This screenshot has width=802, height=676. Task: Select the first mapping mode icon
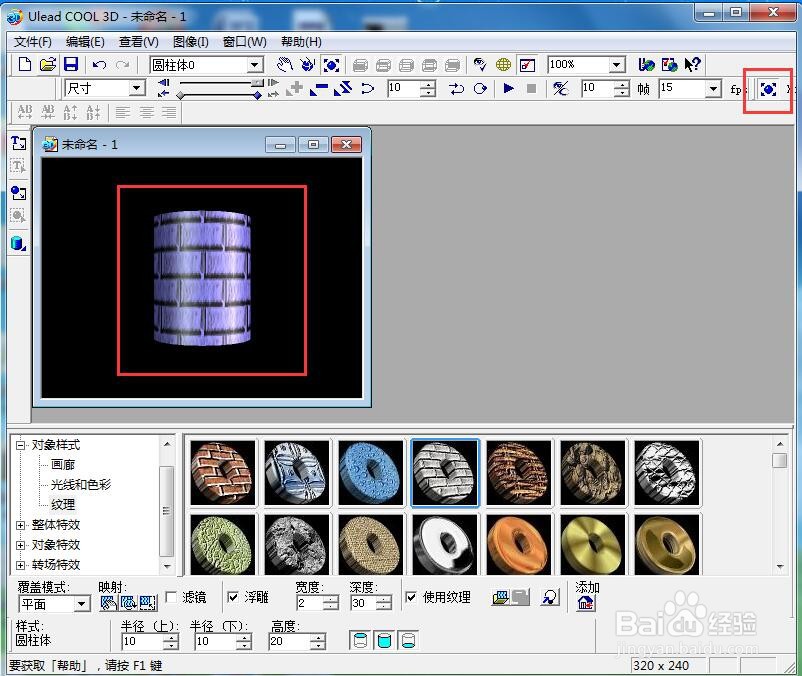click(x=108, y=603)
